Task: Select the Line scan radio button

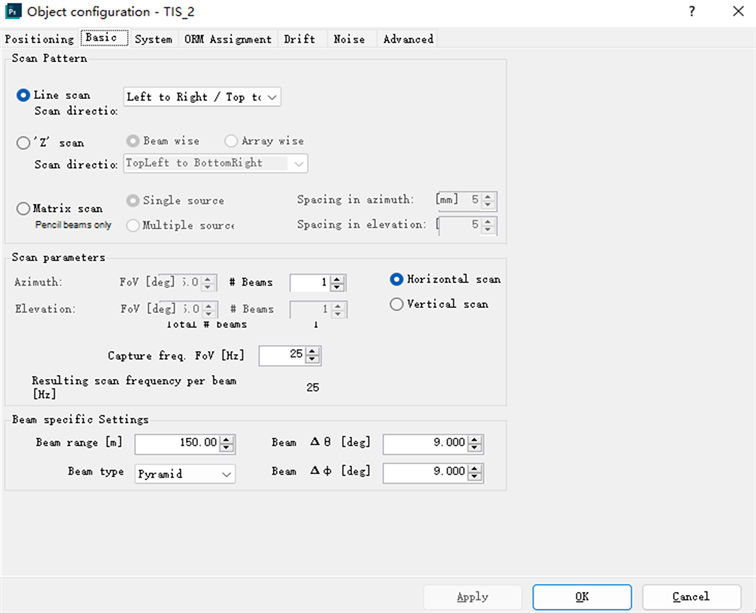Action: click(24, 95)
